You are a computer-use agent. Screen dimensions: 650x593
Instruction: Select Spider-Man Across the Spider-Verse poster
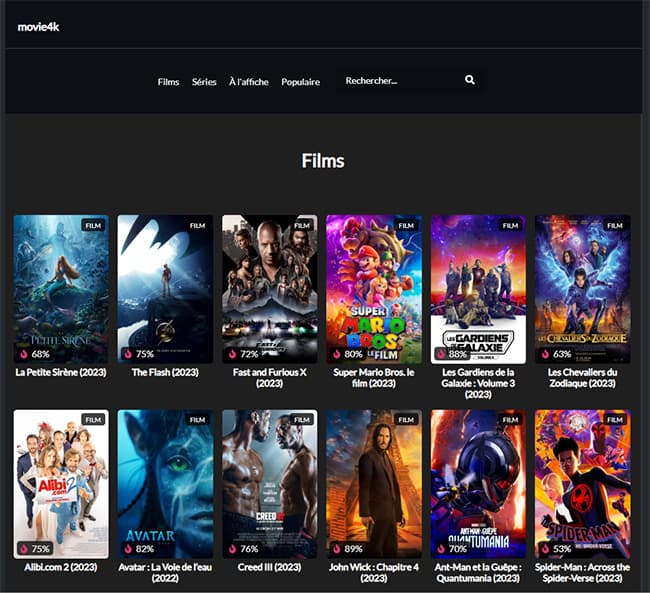point(582,484)
